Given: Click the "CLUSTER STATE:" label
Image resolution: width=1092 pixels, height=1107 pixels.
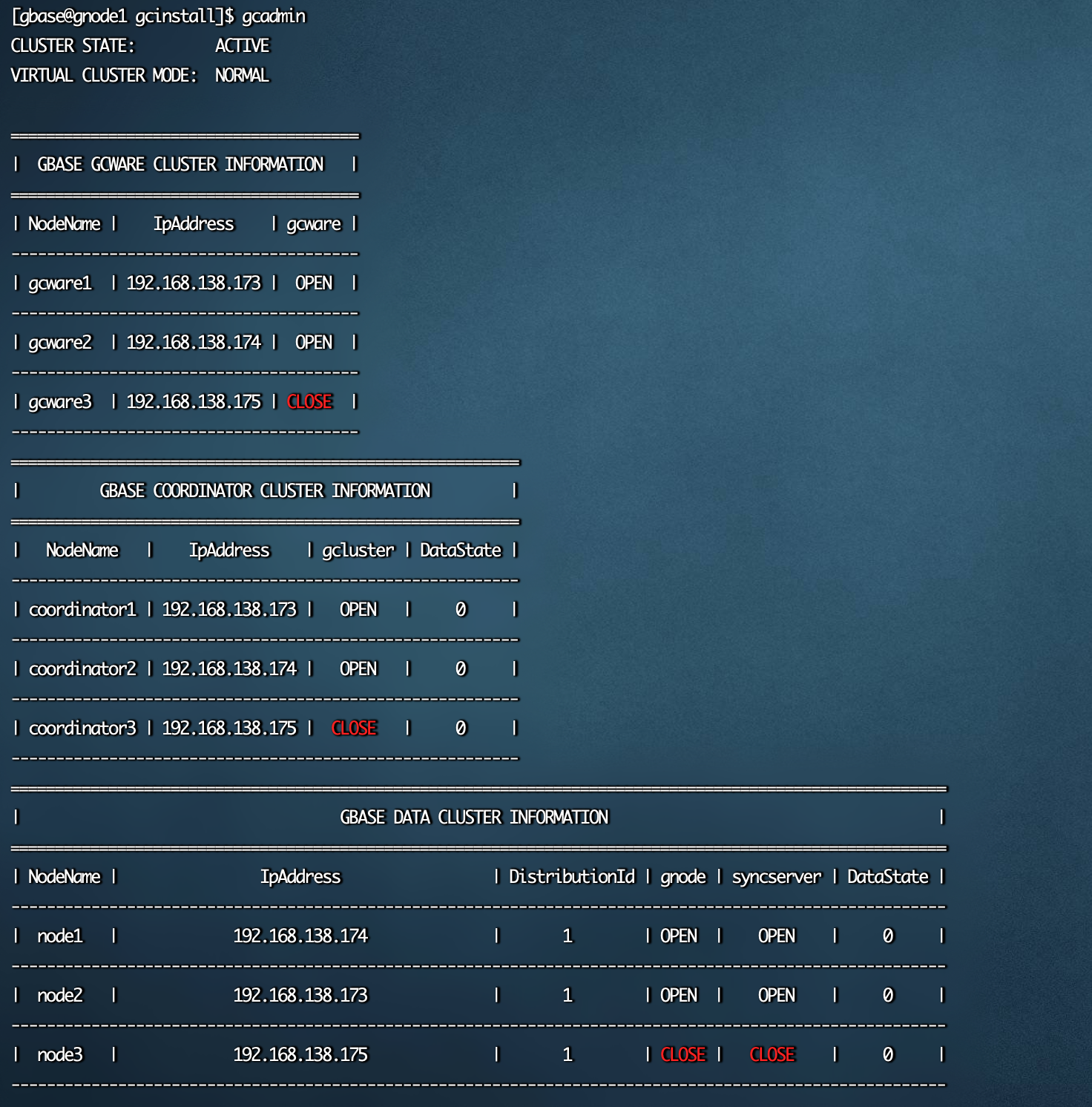Looking at the screenshot, I should click(x=73, y=46).
